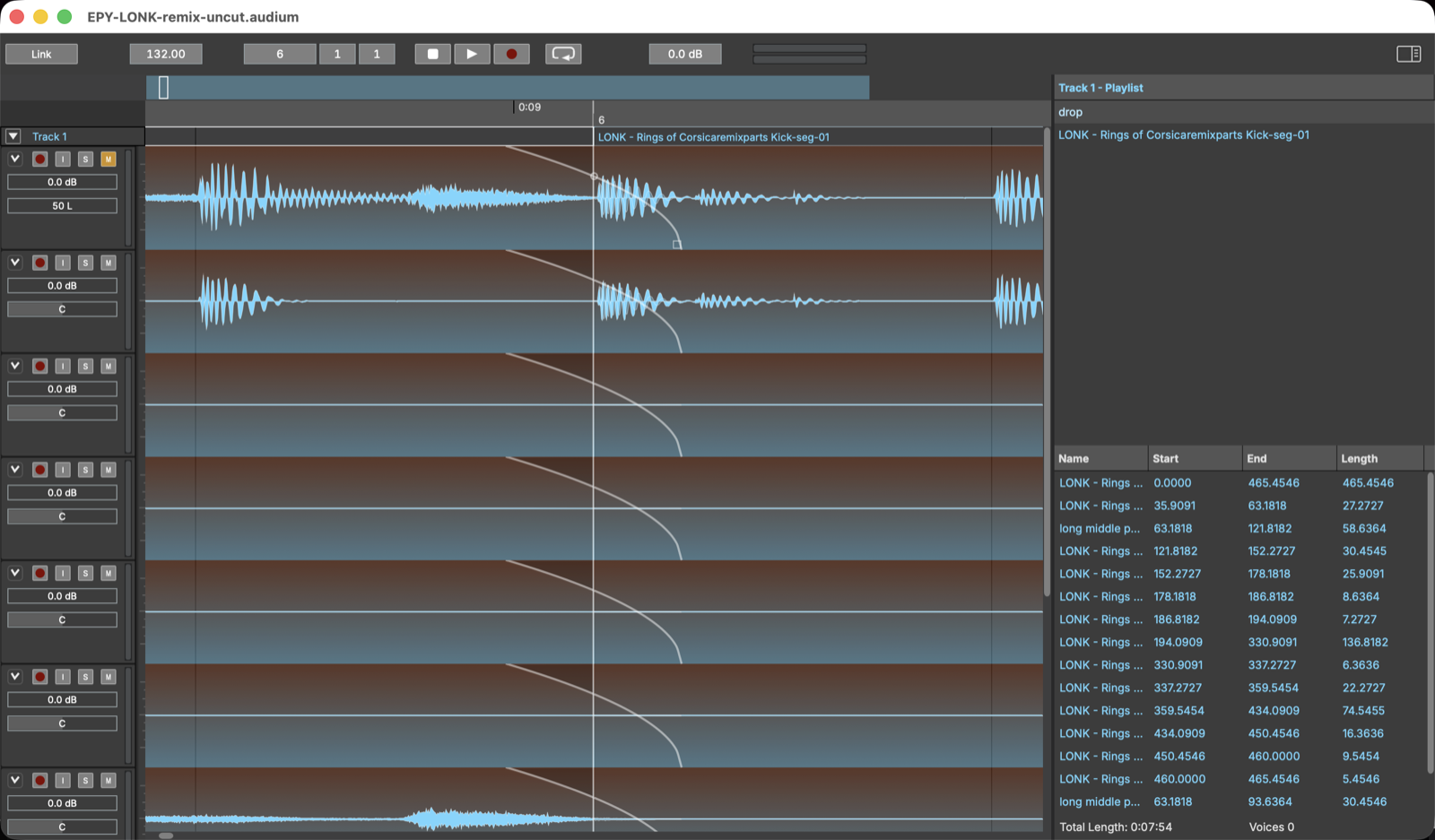Mute the seventh channel with M

tap(108, 780)
